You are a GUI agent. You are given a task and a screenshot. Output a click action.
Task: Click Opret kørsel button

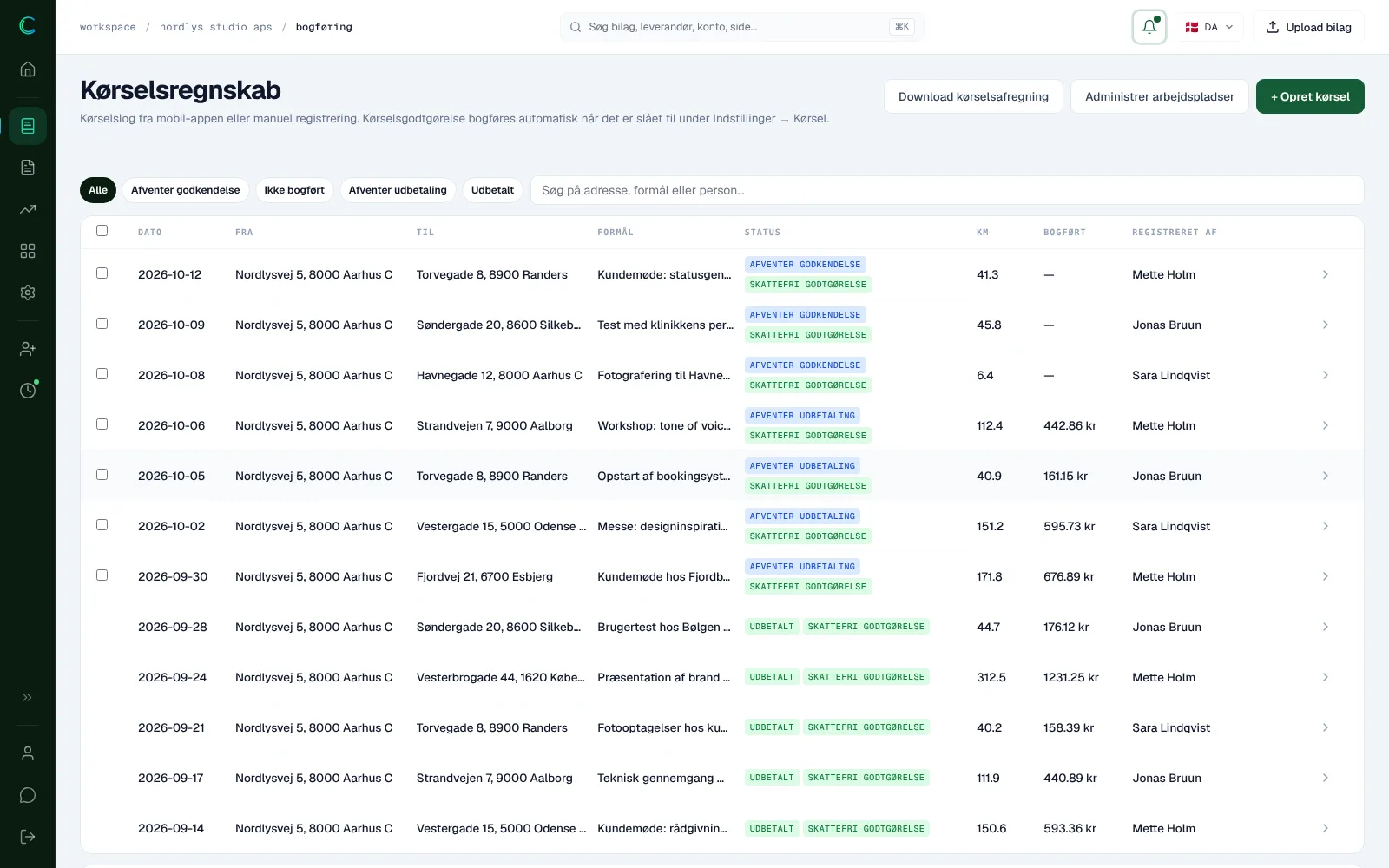tap(1310, 96)
